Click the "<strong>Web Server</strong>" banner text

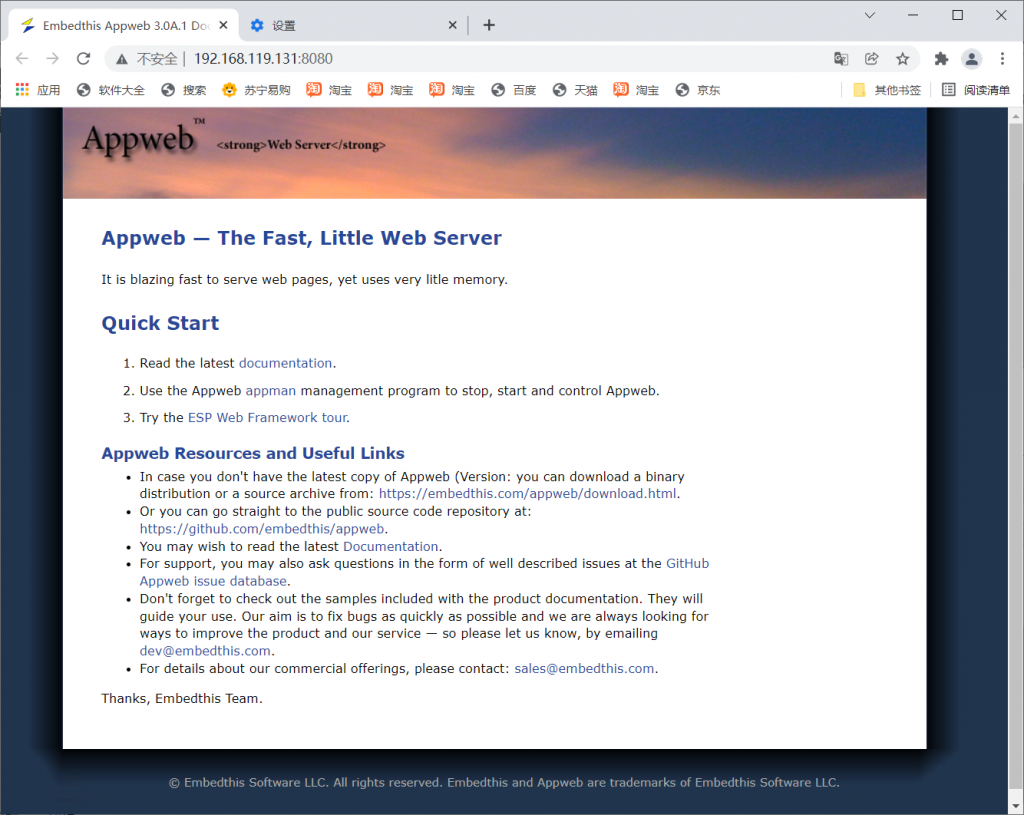coord(301,145)
